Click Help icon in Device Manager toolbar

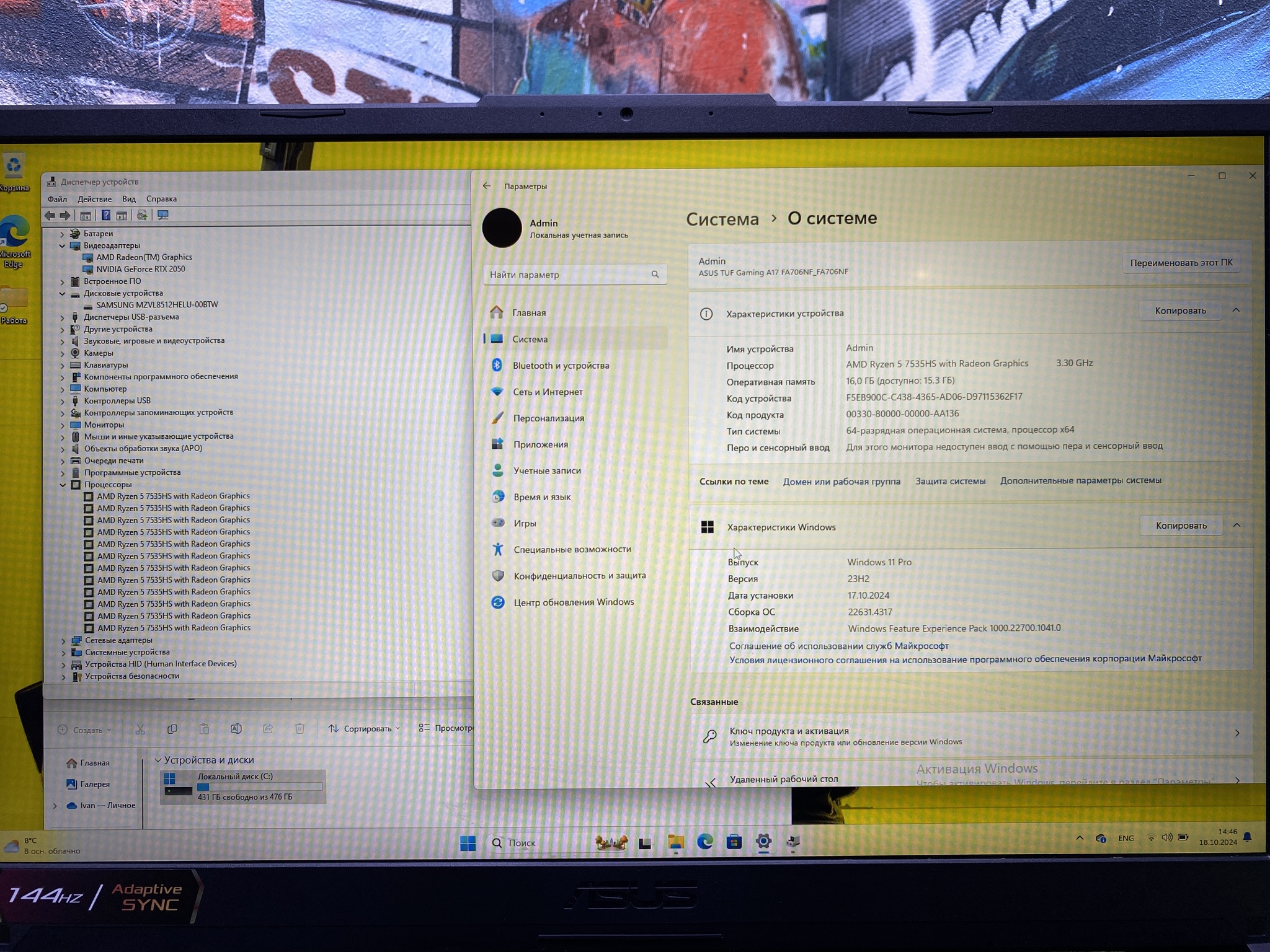pos(106,215)
